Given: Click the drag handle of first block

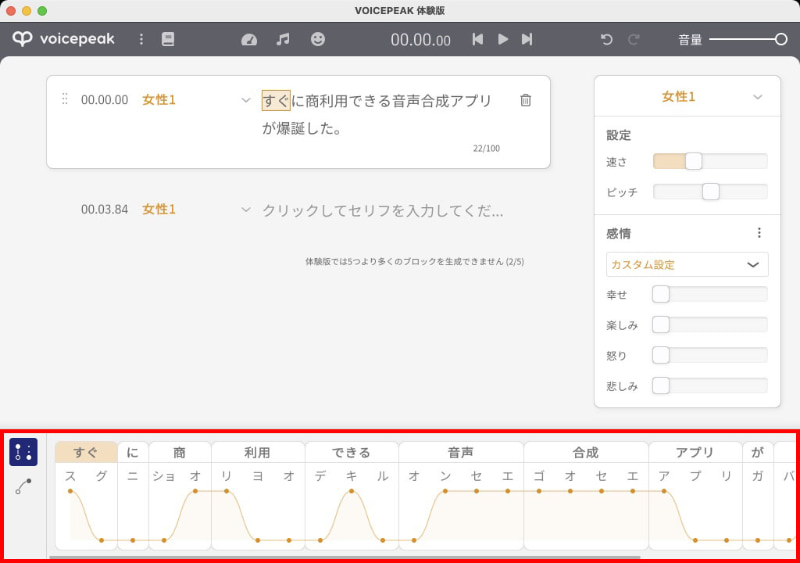Looking at the screenshot, I should click(65, 99).
